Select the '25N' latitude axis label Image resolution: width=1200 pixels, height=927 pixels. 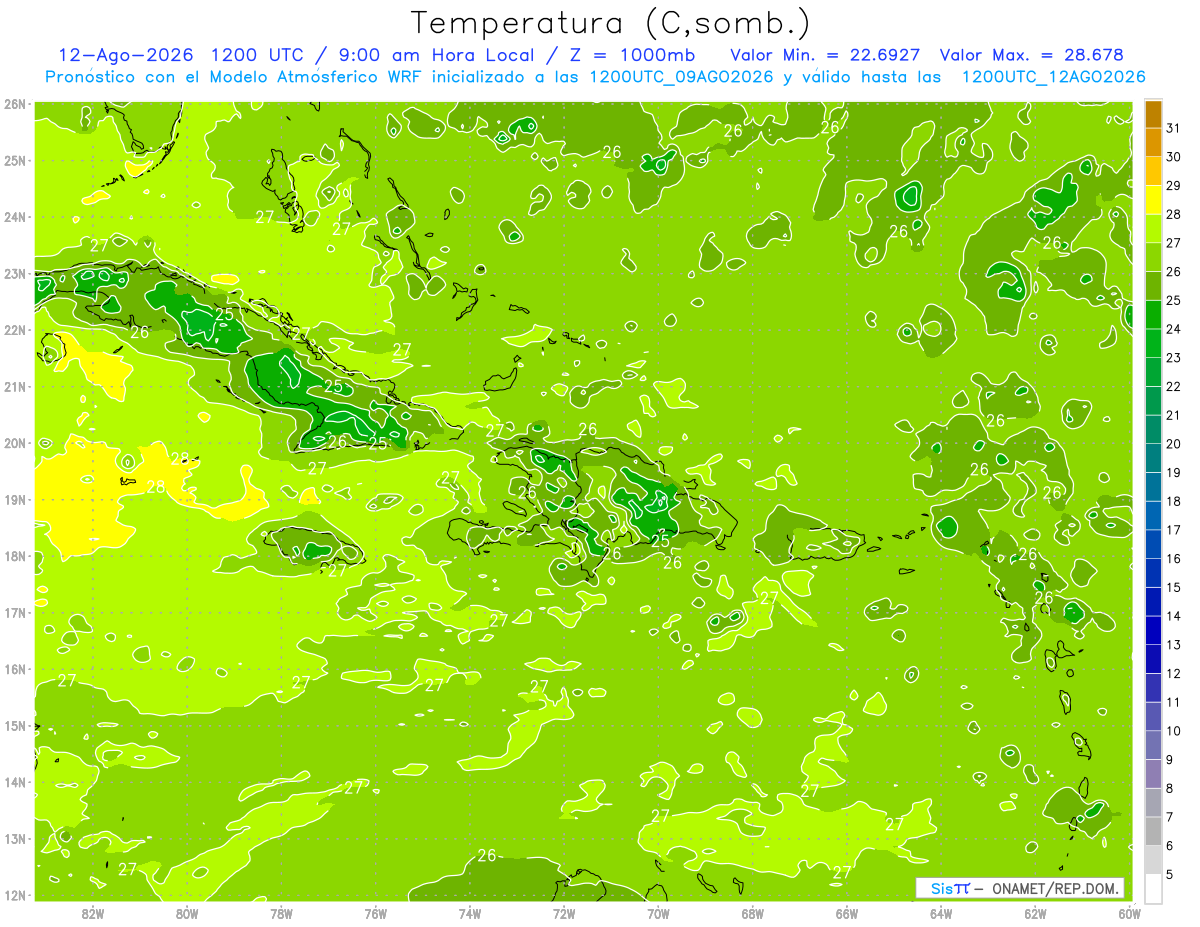pyautogui.click(x=14, y=160)
